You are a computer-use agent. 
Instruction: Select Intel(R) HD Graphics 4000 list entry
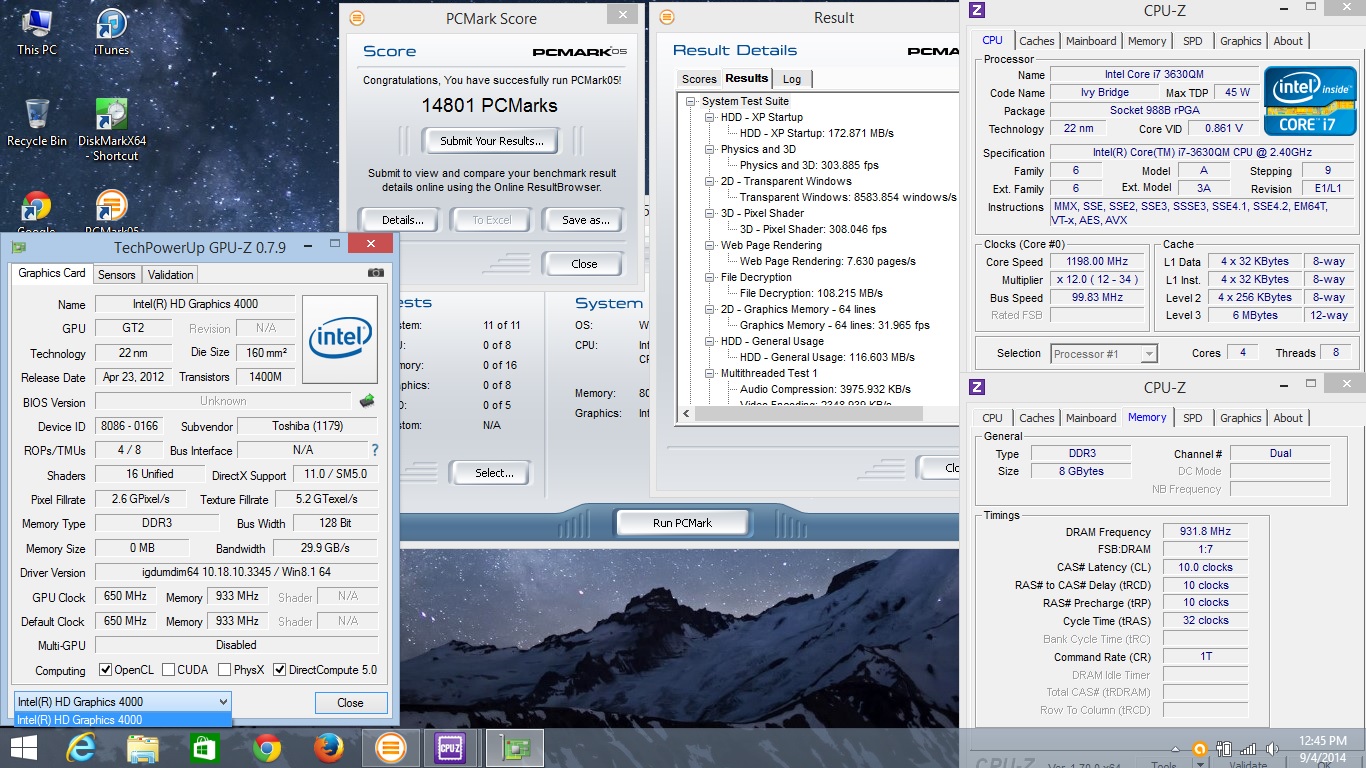(122, 720)
